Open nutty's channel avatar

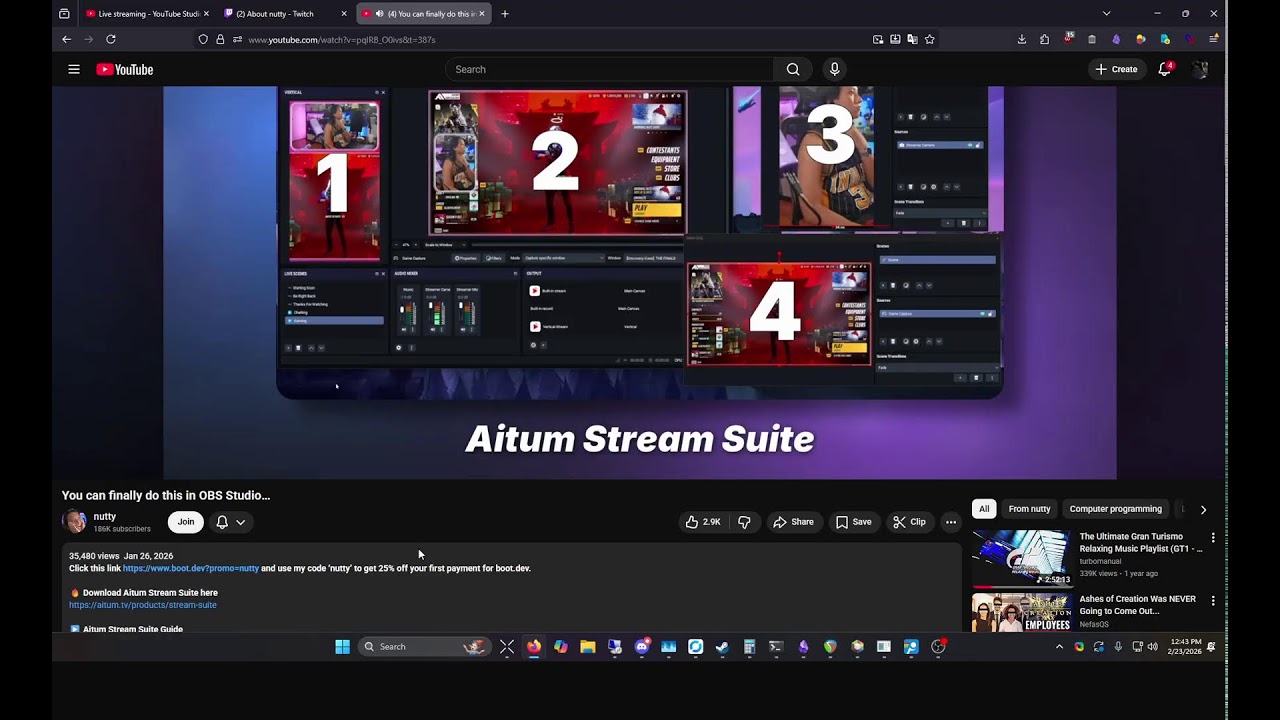click(x=75, y=522)
